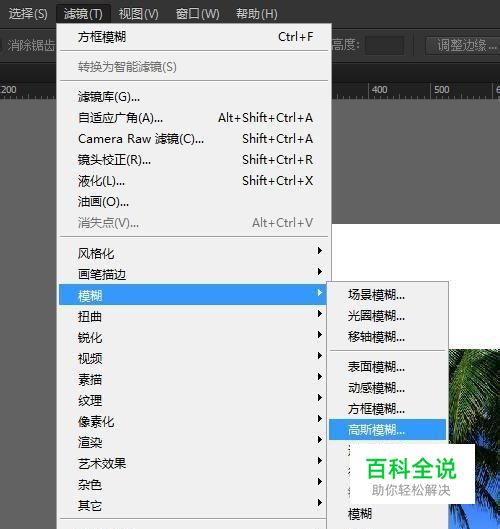Viewport: 500px width, 529px height.
Task: Open the 帮助(H) menu
Action: pos(256,14)
